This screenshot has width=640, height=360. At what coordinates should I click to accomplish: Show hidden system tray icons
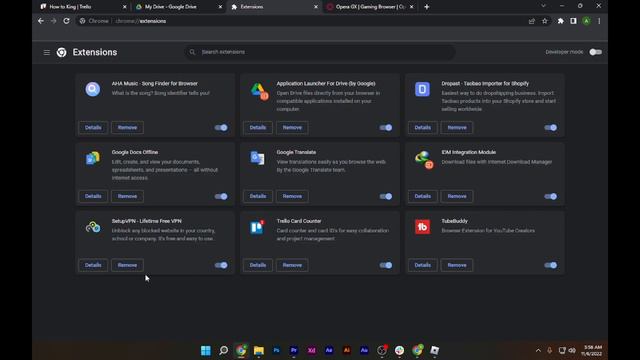click(538, 350)
